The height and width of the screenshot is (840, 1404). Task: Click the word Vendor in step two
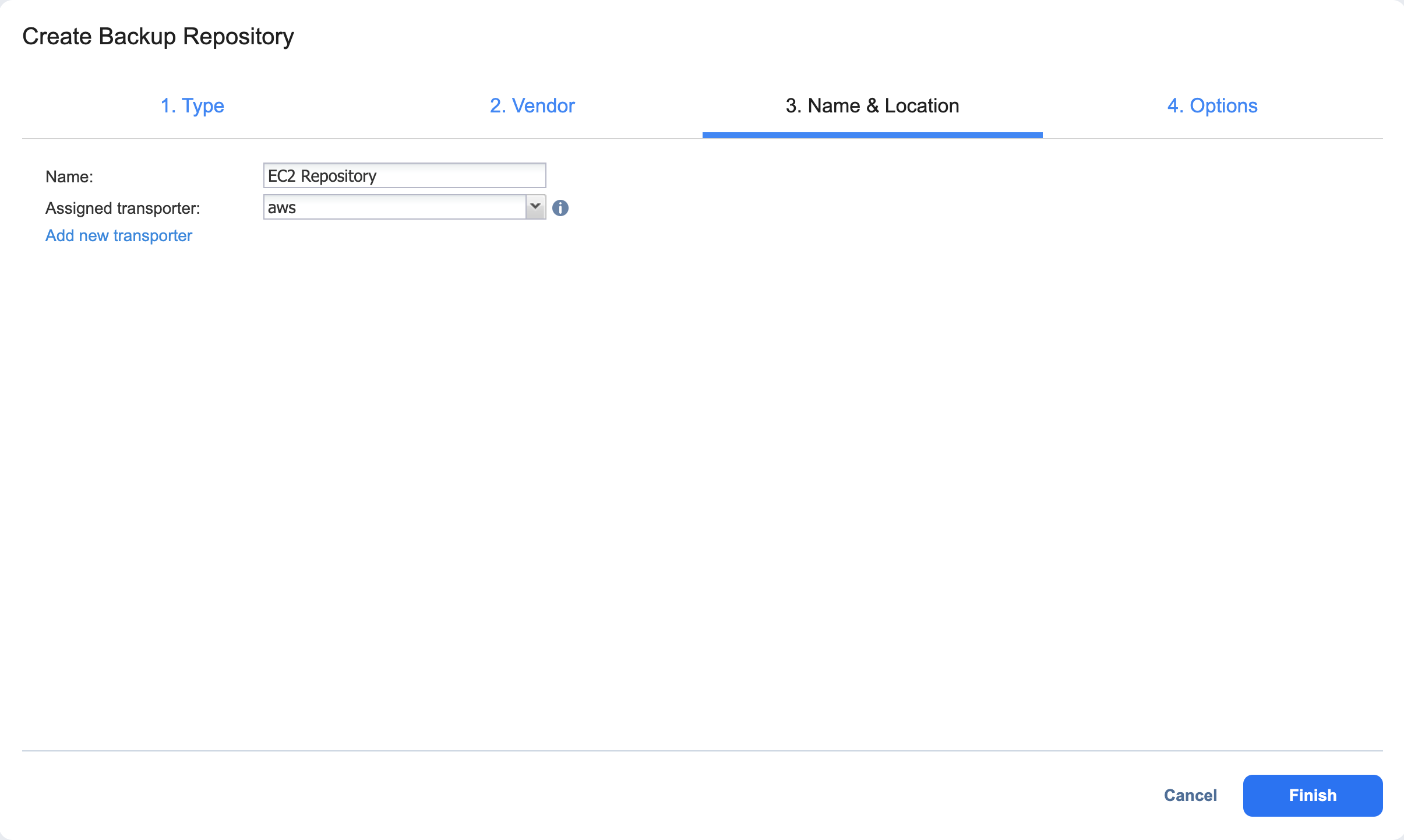pos(543,105)
